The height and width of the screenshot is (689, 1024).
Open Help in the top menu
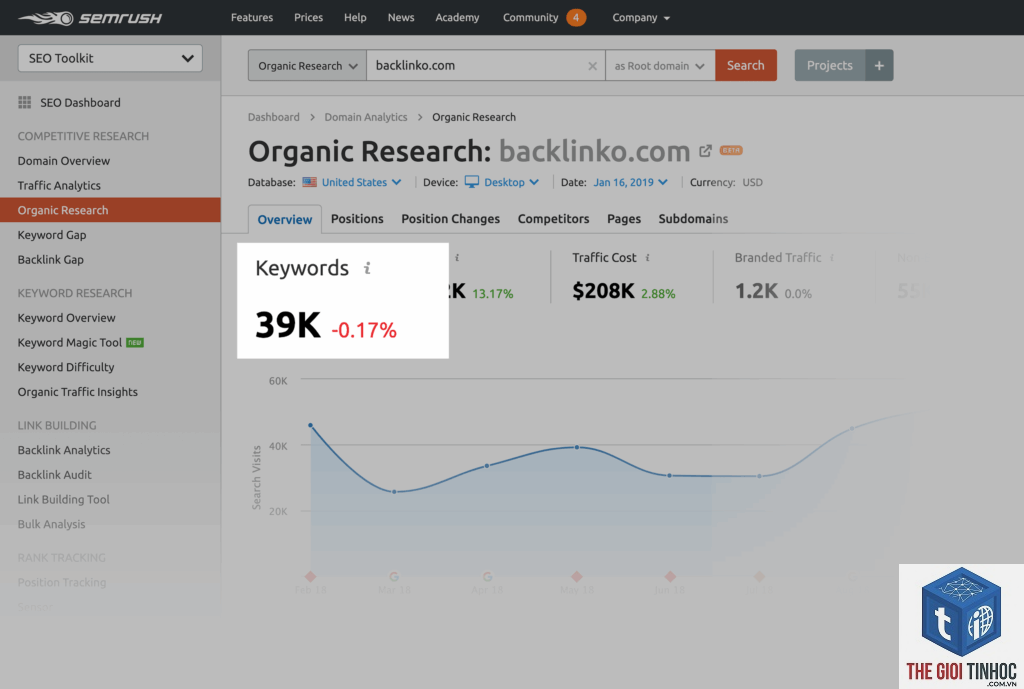(x=355, y=18)
